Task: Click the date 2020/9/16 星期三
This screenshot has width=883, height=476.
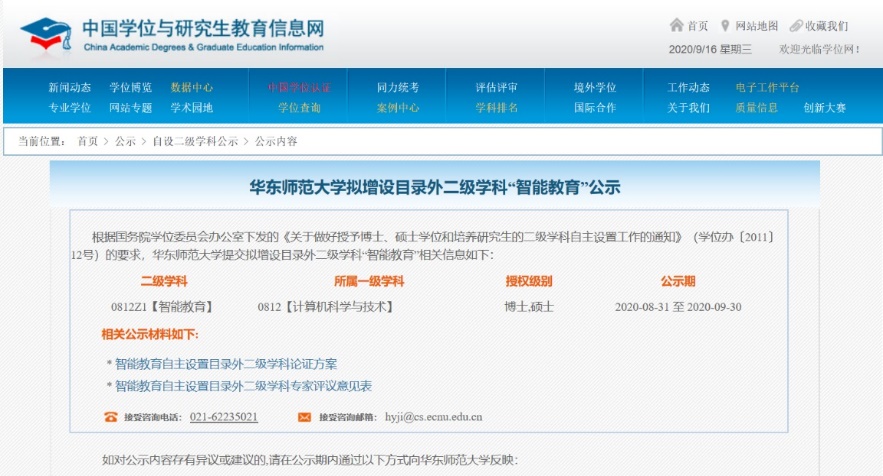Action: tap(710, 49)
